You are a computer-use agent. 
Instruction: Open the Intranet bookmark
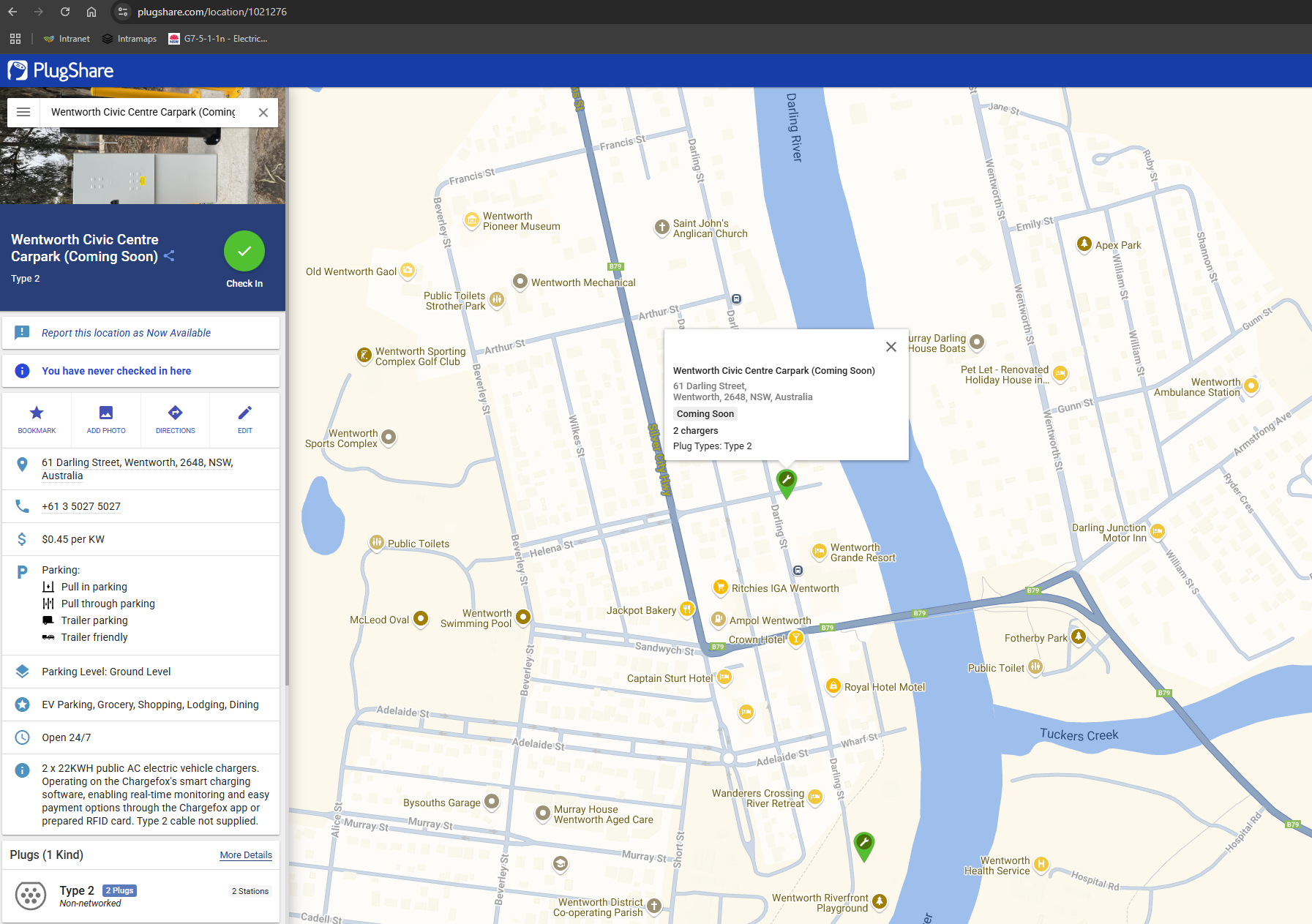pos(67,39)
